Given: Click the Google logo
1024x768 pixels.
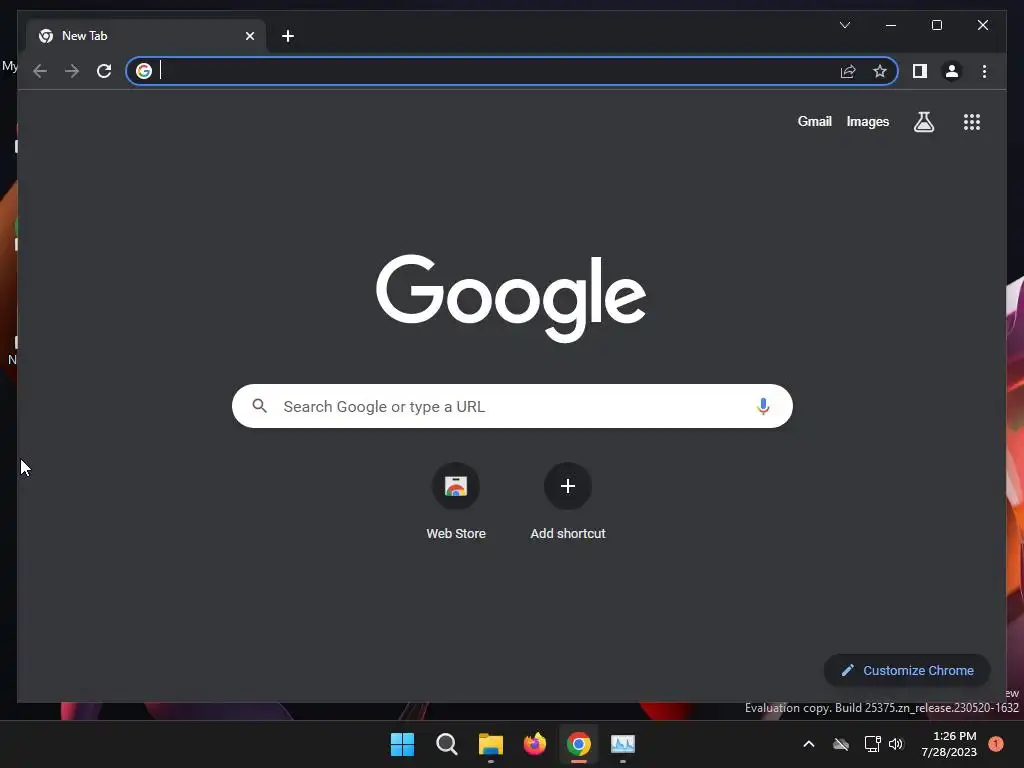Looking at the screenshot, I should [x=511, y=297].
